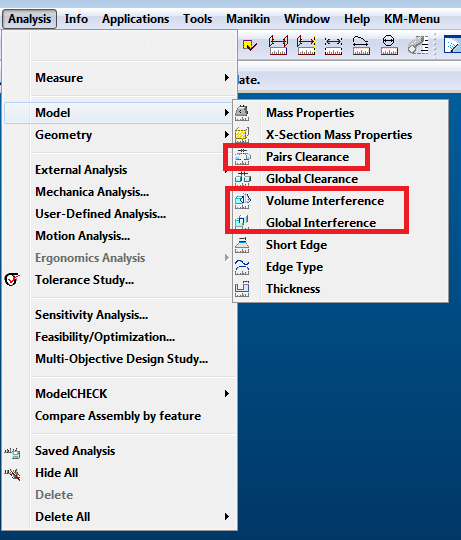Click the measure icon between two yellow dashed lines
The height and width of the screenshot is (540, 461).
333,46
